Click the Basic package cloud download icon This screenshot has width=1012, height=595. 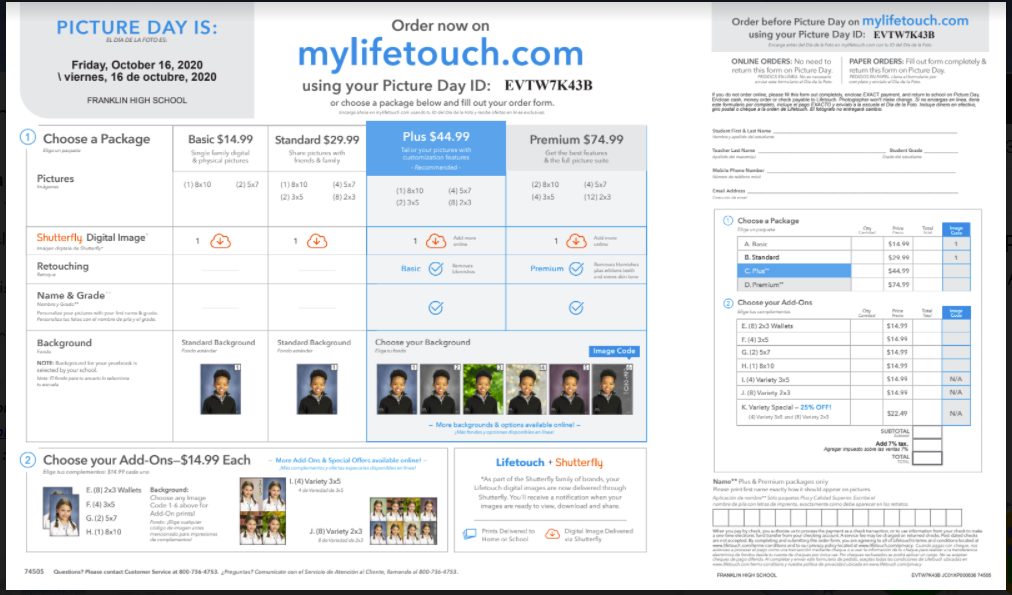point(221,241)
